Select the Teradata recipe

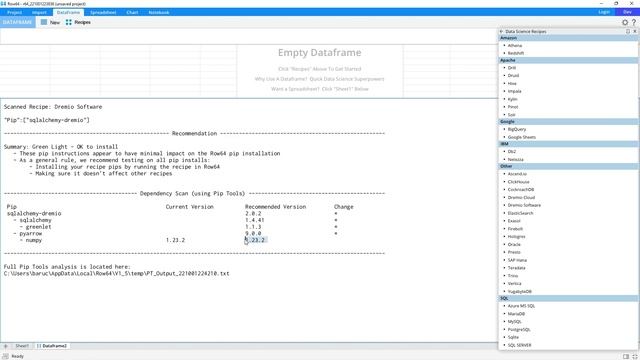(x=516, y=268)
